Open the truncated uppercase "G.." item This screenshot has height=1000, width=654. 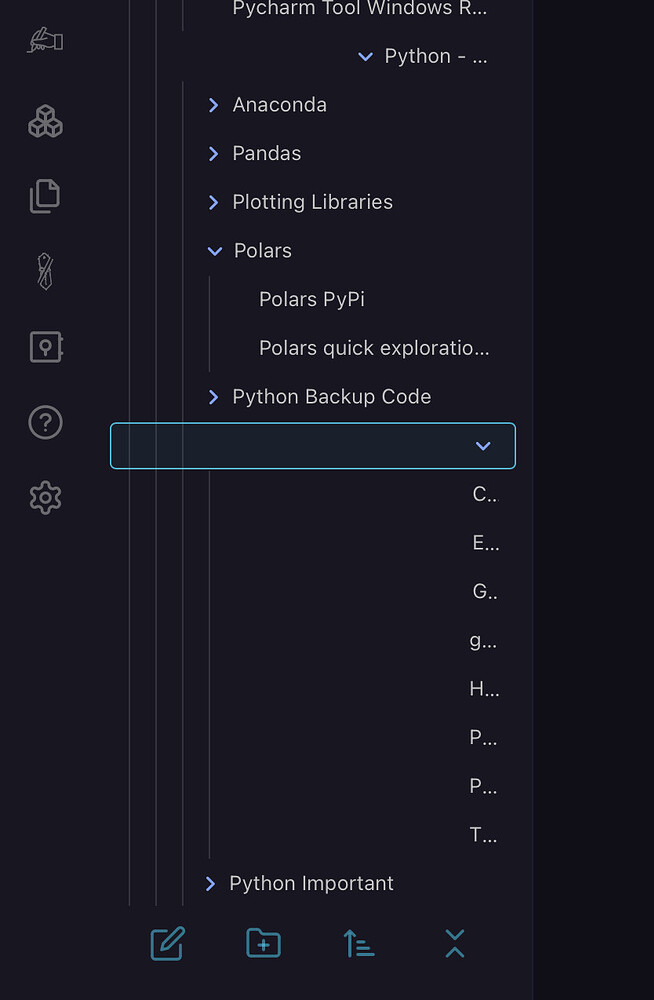(485, 592)
